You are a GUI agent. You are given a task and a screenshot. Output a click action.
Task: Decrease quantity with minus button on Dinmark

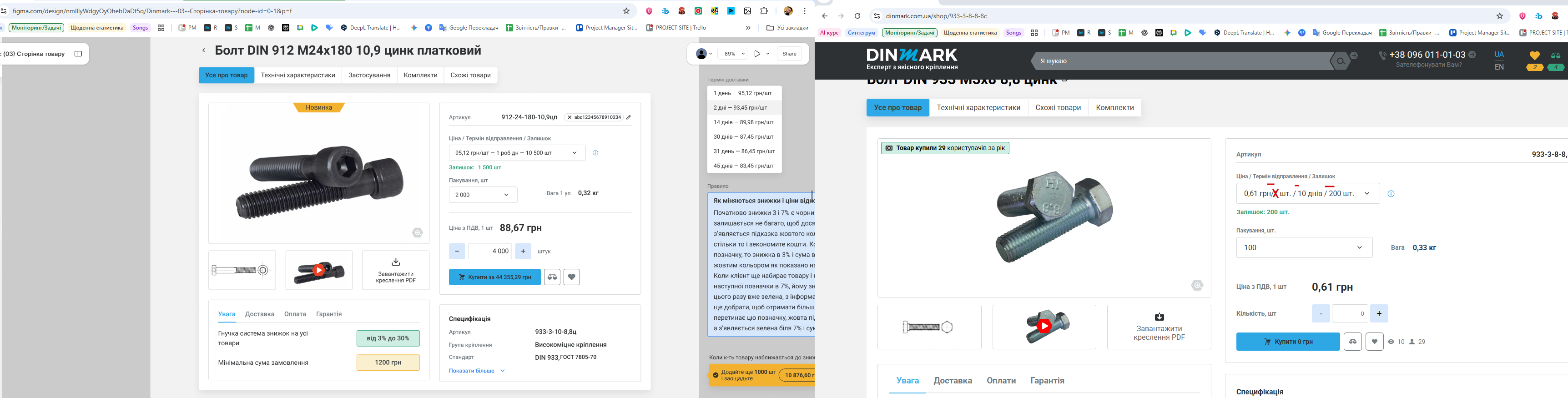tap(1320, 313)
